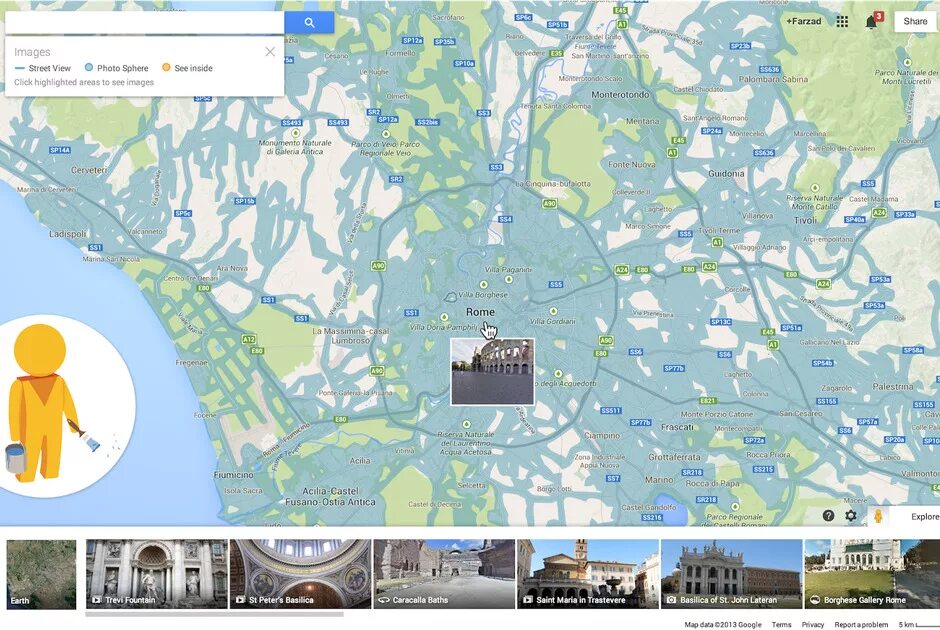Click the Rome city label
The height and width of the screenshot is (630, 940).
[480, 312]
